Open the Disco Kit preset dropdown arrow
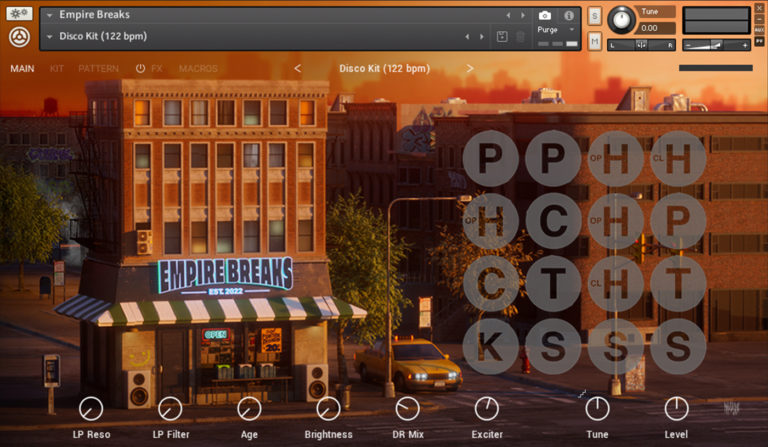The width and height of the screenshot is (768, 447). (x=50, y=37)
